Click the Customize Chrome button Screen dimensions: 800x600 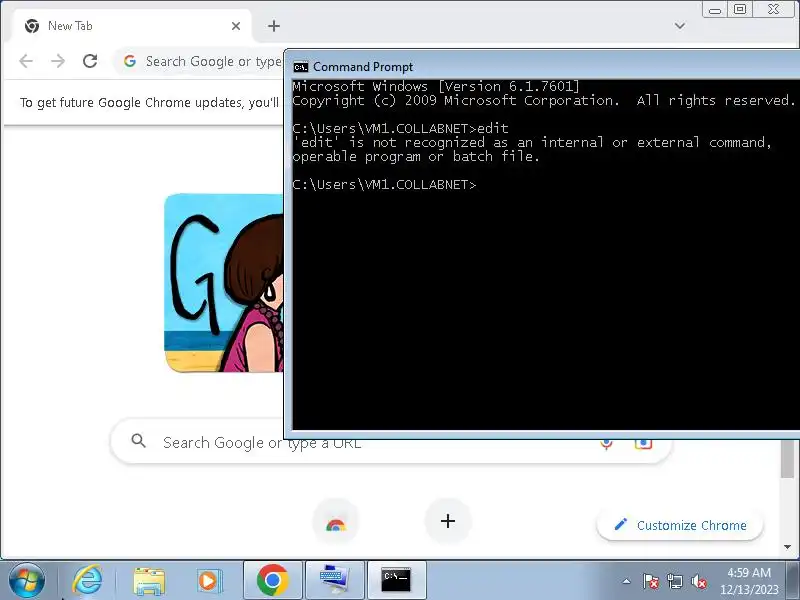(680, 525)
